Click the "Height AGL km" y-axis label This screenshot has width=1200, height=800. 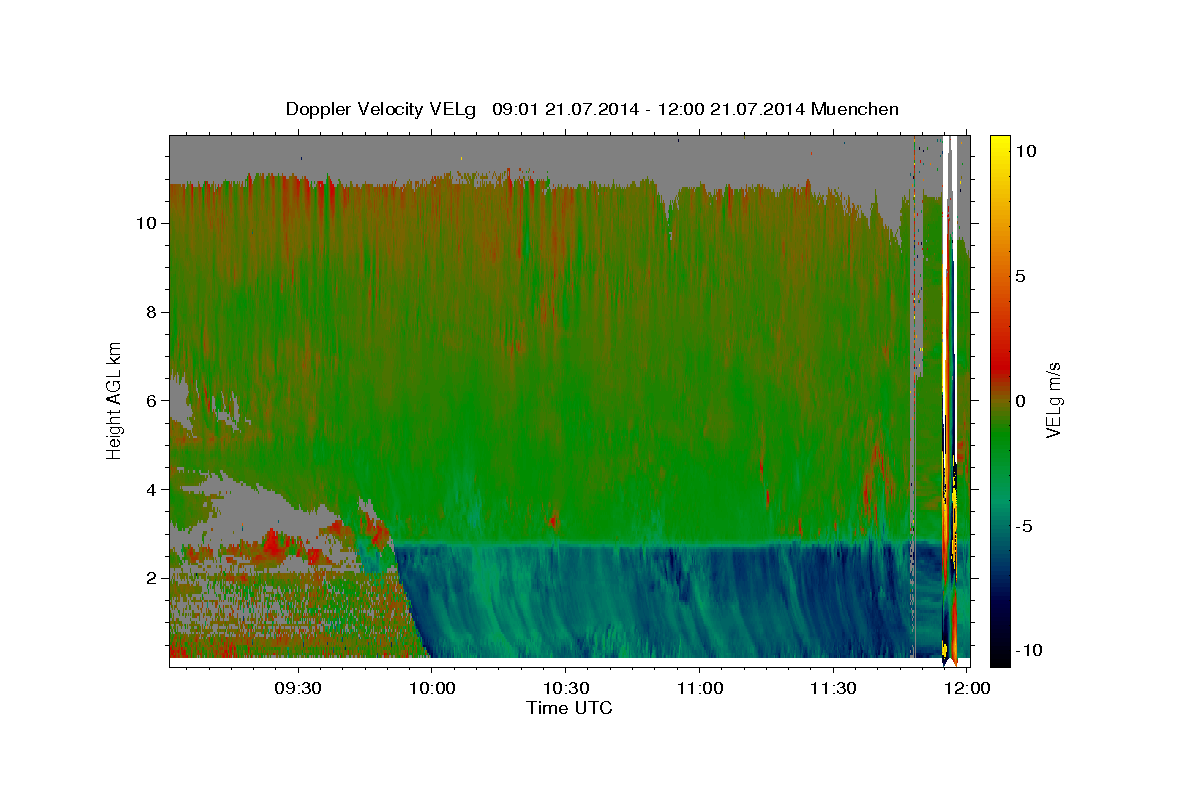[115, 399]
